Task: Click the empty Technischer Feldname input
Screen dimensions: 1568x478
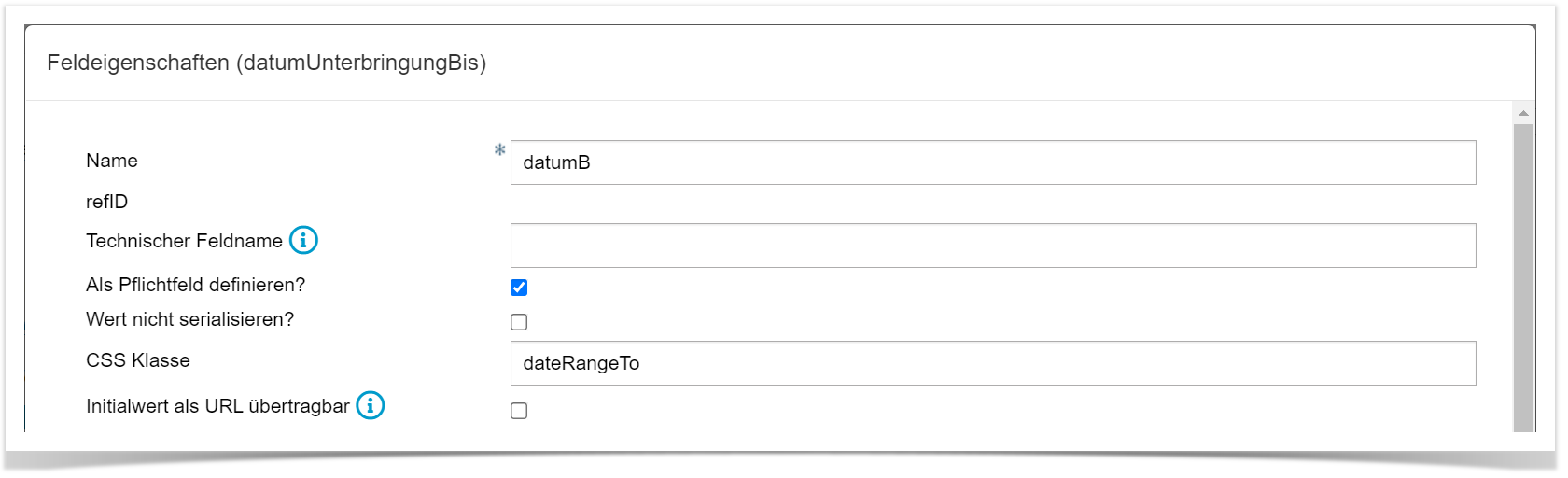Action: (x=992, y=246)
